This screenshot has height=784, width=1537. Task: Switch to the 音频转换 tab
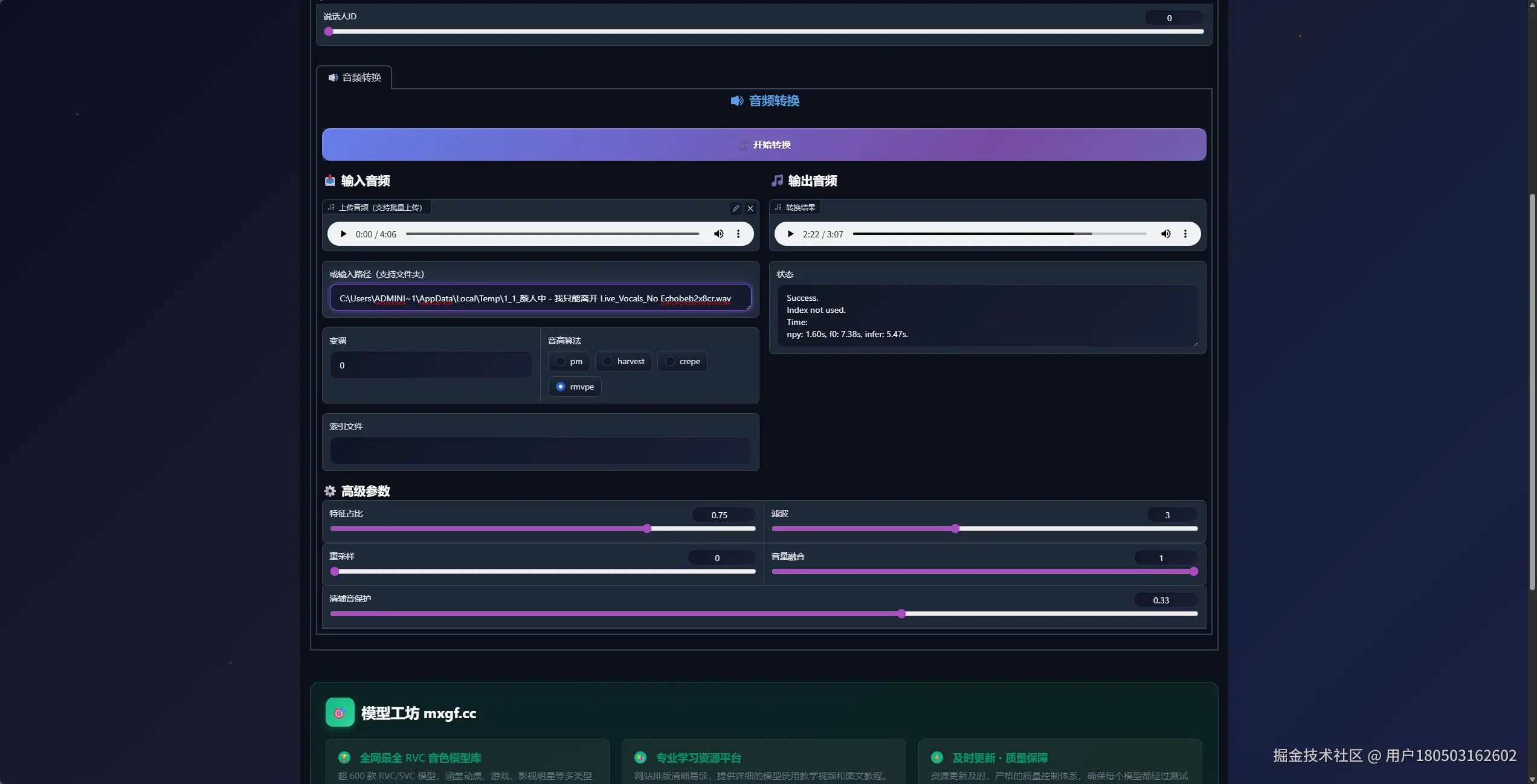[x=355, y=78]
